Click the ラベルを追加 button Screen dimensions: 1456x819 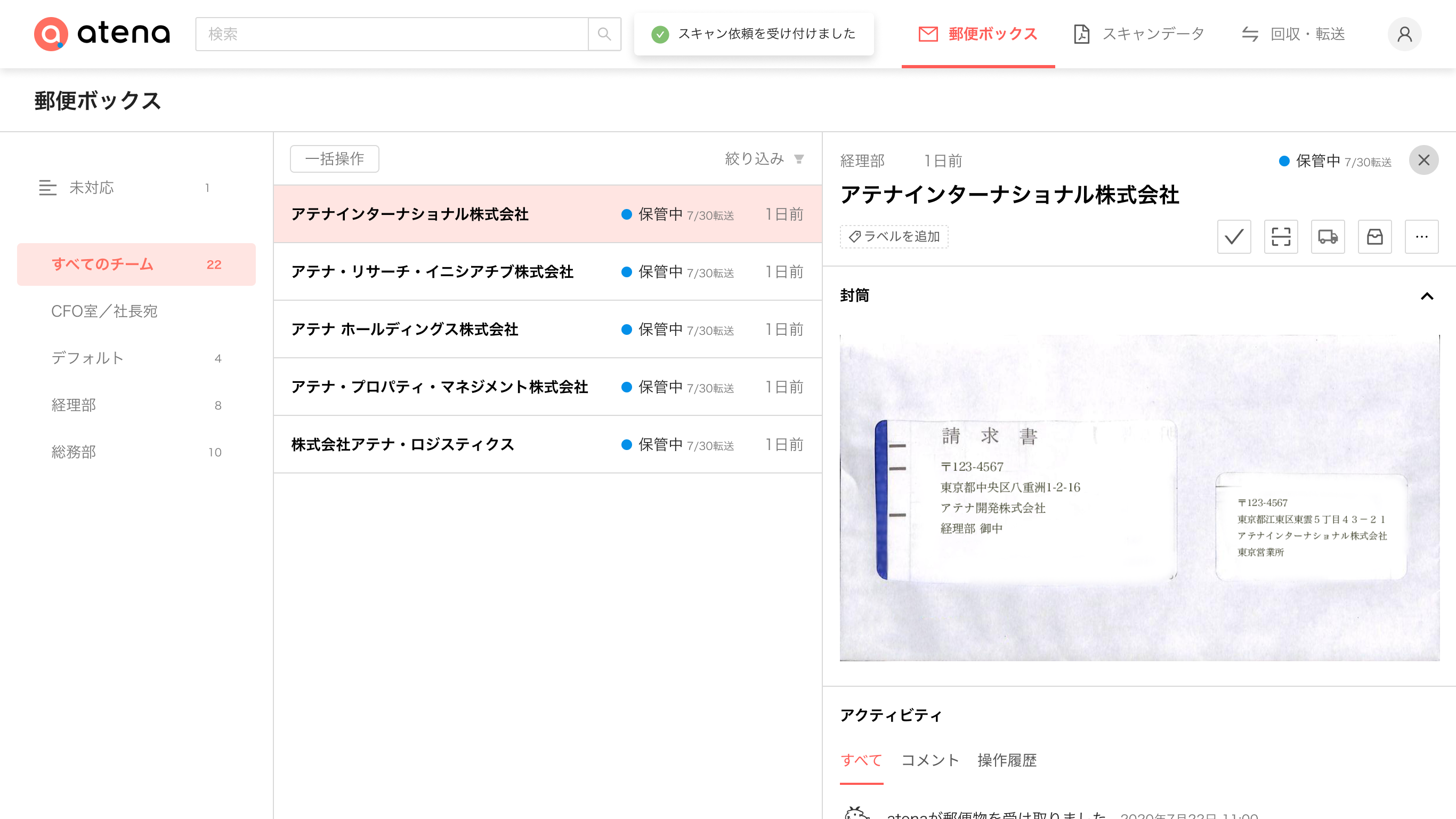(894, 237)
